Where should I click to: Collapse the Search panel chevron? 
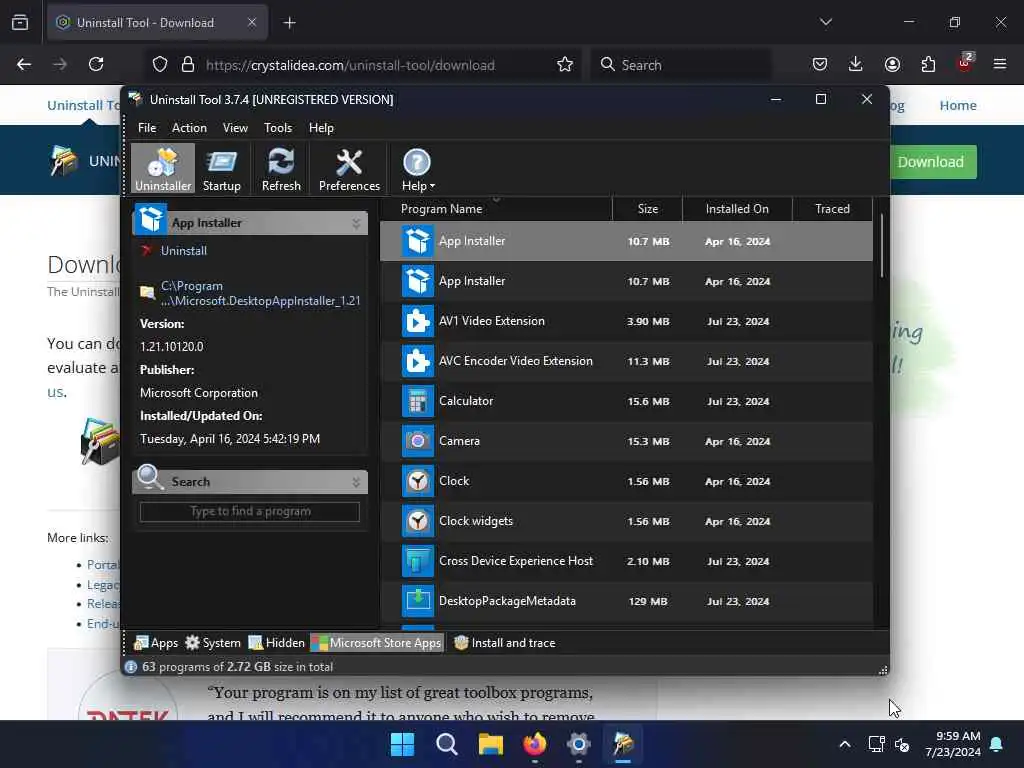pyautogui.click(x=356, y=482)
